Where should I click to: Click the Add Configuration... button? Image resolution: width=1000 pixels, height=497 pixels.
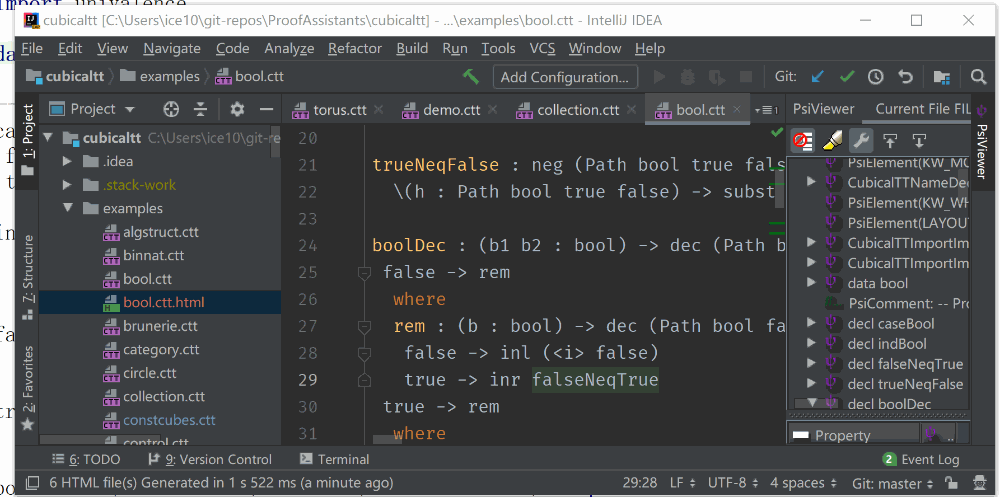pyautogui.click(x=565, y=77)
